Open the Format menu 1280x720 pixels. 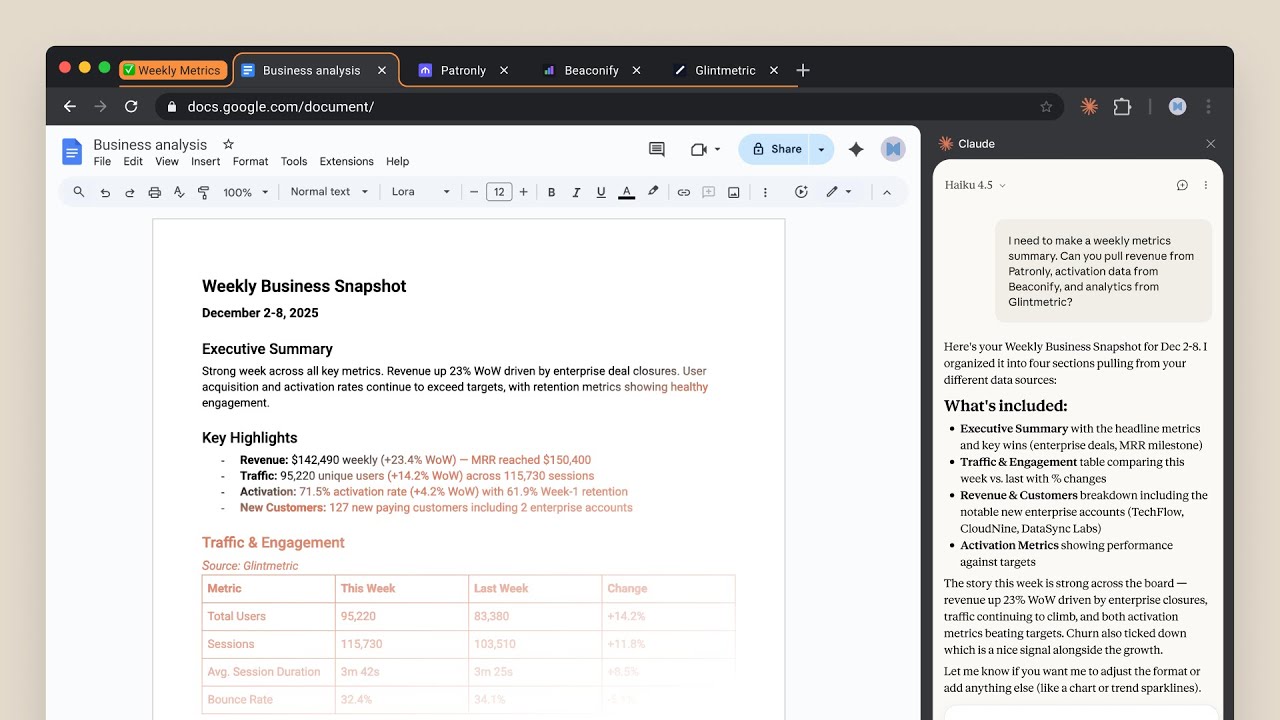point(250,161)
